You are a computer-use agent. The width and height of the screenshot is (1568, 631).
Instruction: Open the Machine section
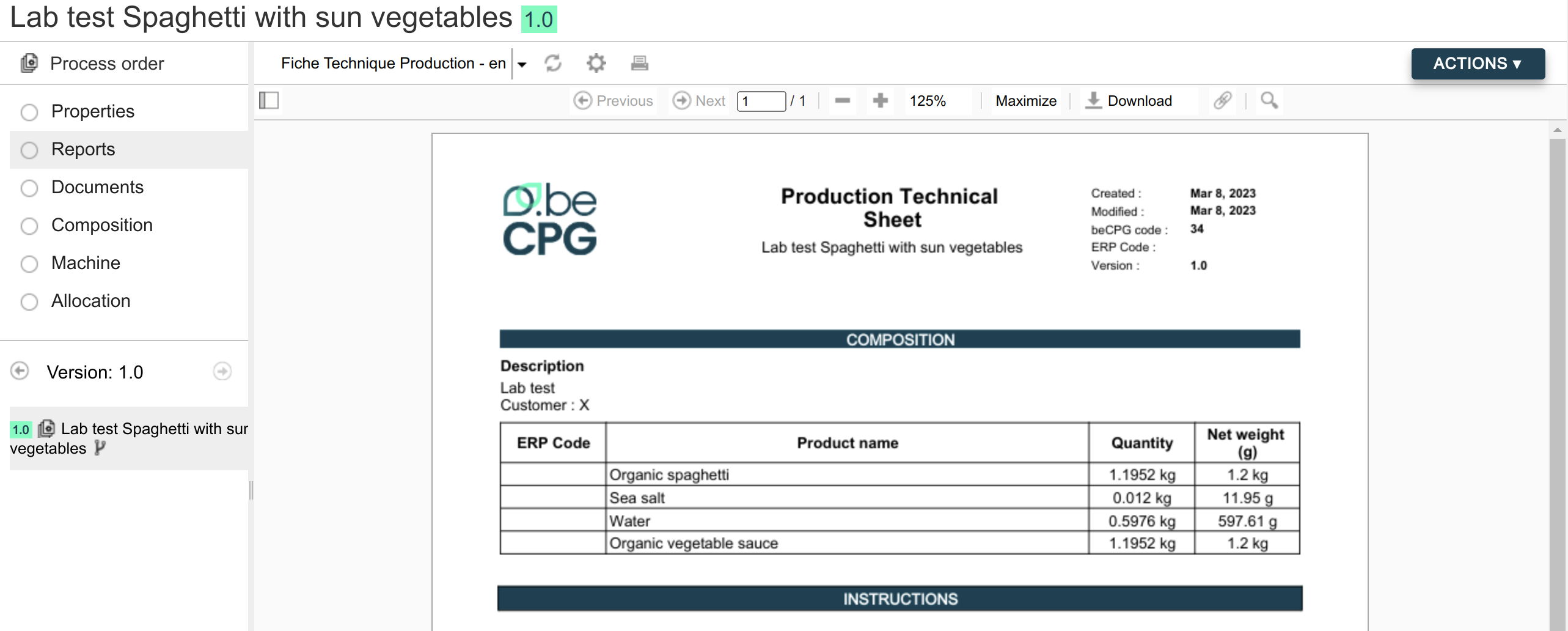129,263
